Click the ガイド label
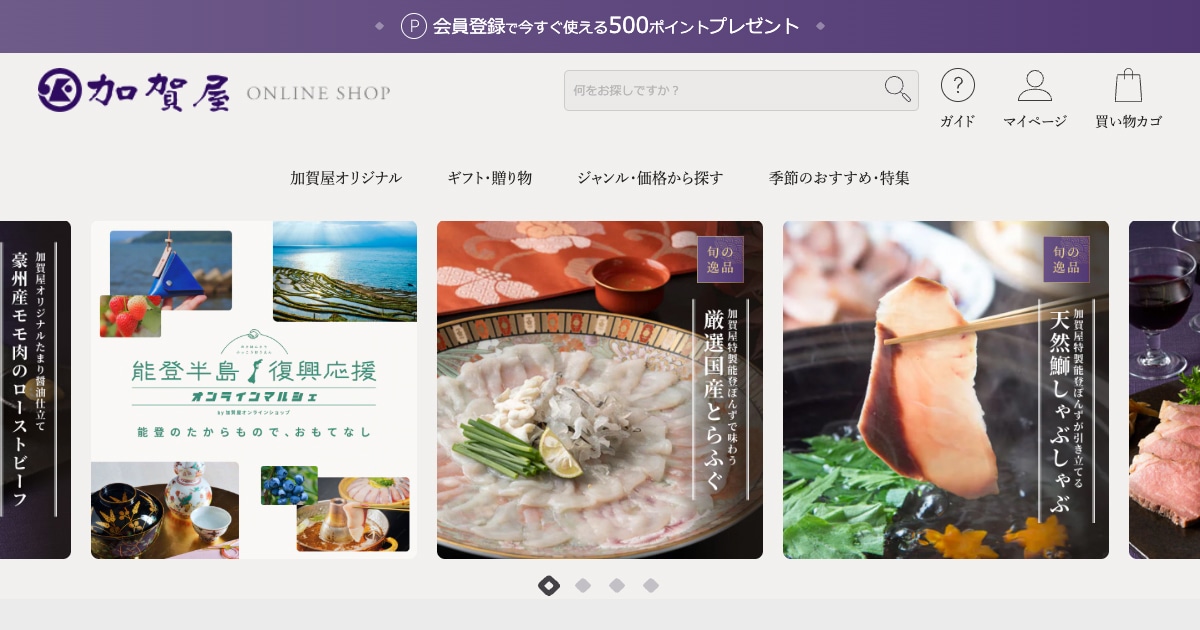Image resolution: width=1200 pixels, height=630 pixels. 958,121
